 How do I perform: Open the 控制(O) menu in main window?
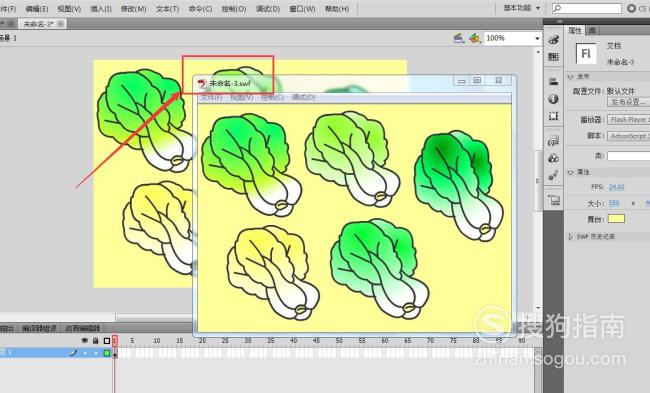point(234,9)
